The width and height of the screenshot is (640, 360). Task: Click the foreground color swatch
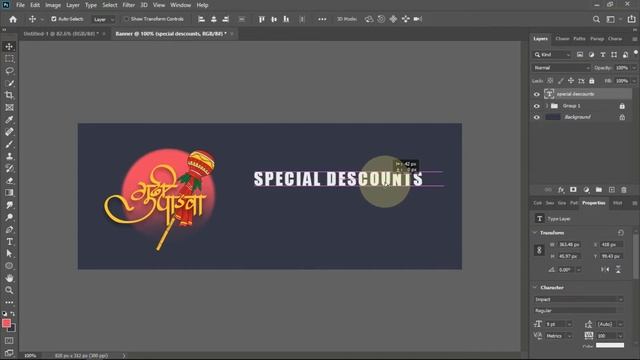6,323
